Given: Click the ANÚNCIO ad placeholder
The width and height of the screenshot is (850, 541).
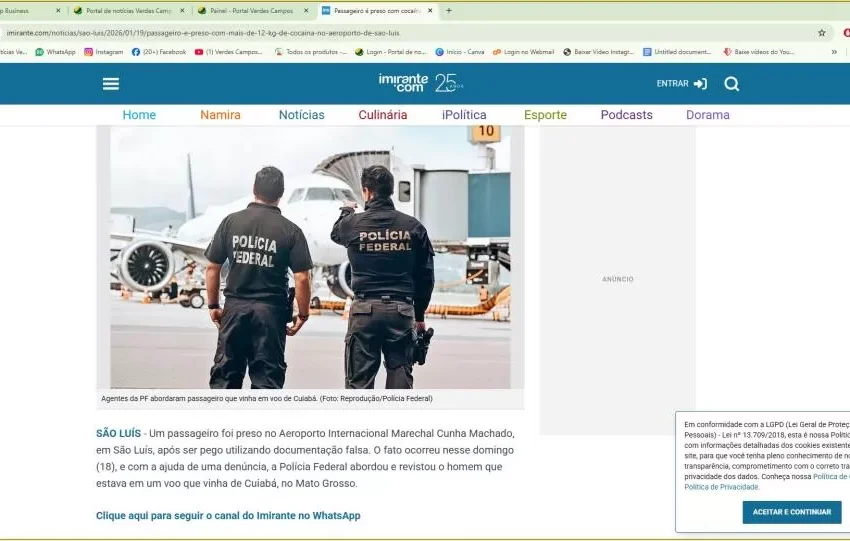Looking at the screenshot, I should point(617,279).
